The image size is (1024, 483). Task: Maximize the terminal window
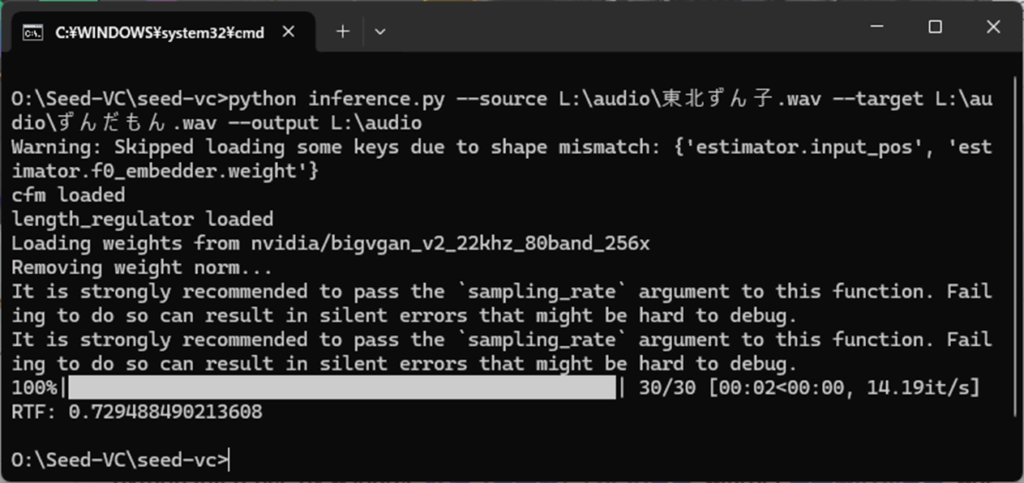point(935,27)
